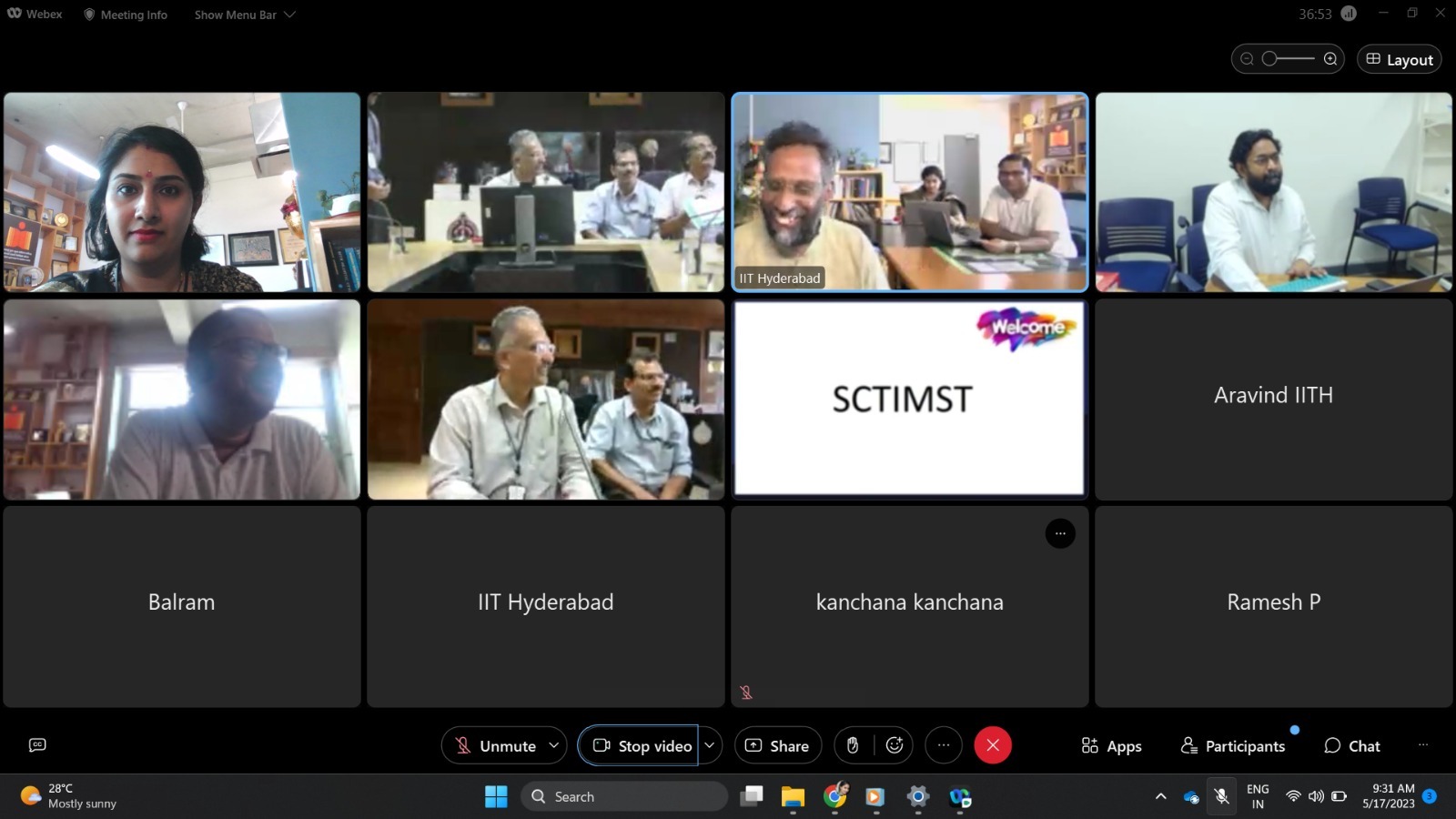Open the media player taskbar icon

[875, 797]
